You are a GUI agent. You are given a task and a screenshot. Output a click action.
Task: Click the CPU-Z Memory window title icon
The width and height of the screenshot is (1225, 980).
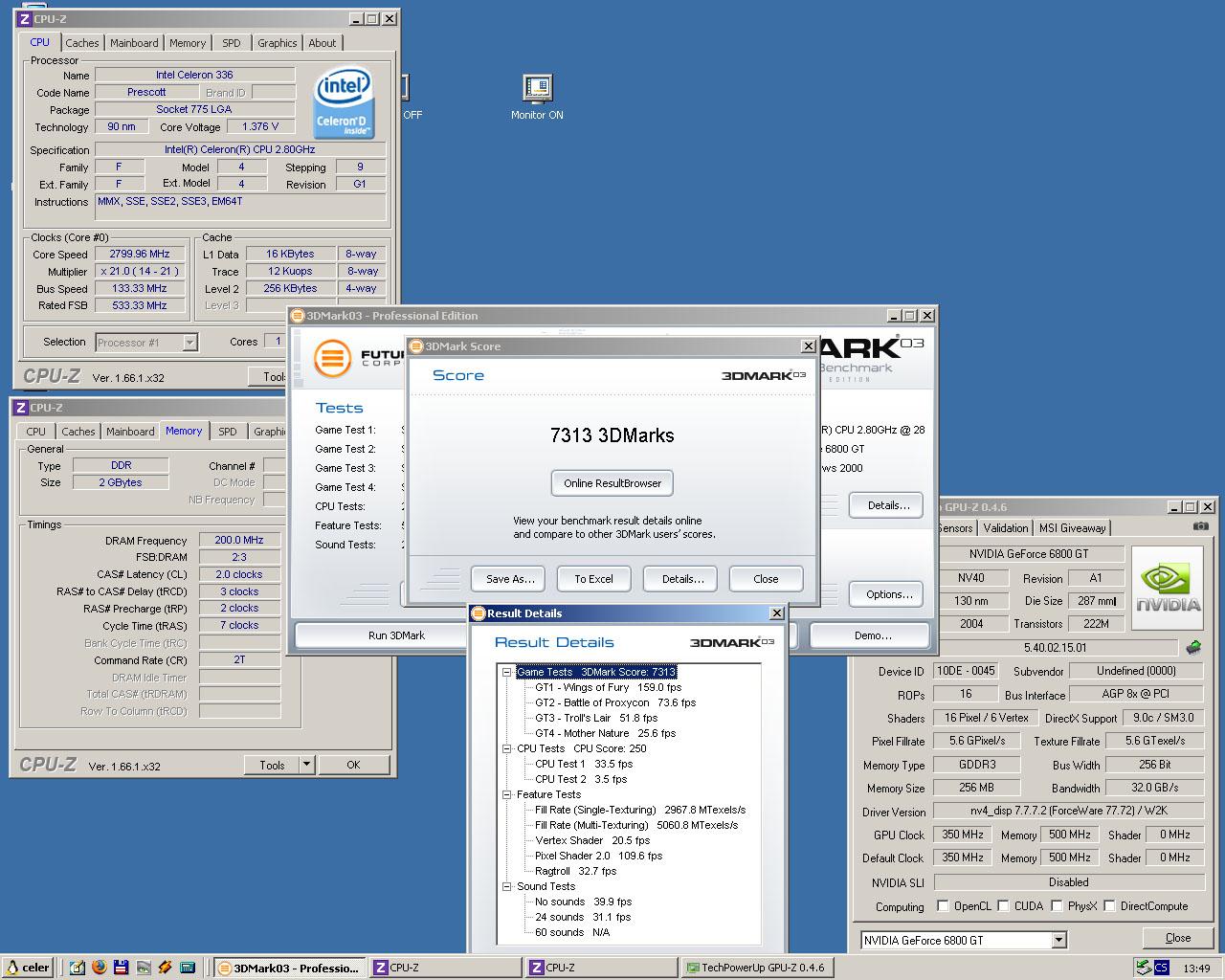tap(21, 408)
